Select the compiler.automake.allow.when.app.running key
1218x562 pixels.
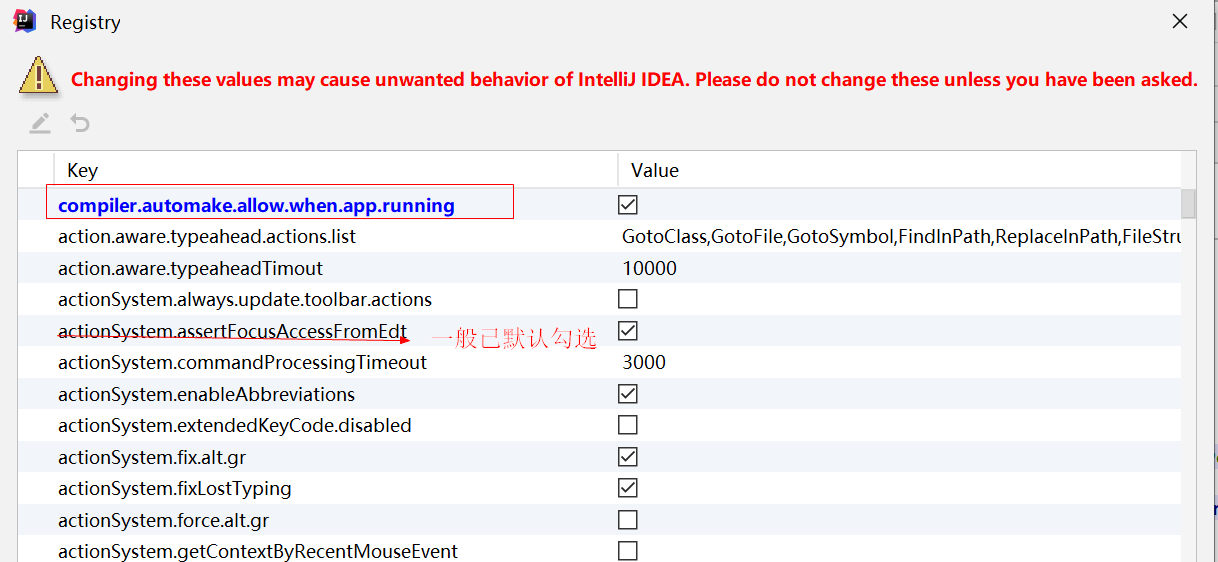click(x=256, y=205)
